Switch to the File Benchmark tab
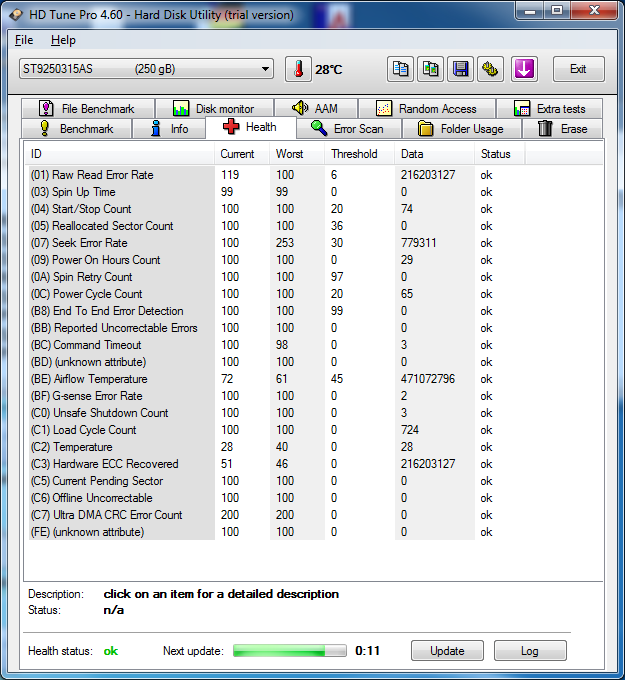Viewport: 625px width, 680px height. click(x=88, y=108)
